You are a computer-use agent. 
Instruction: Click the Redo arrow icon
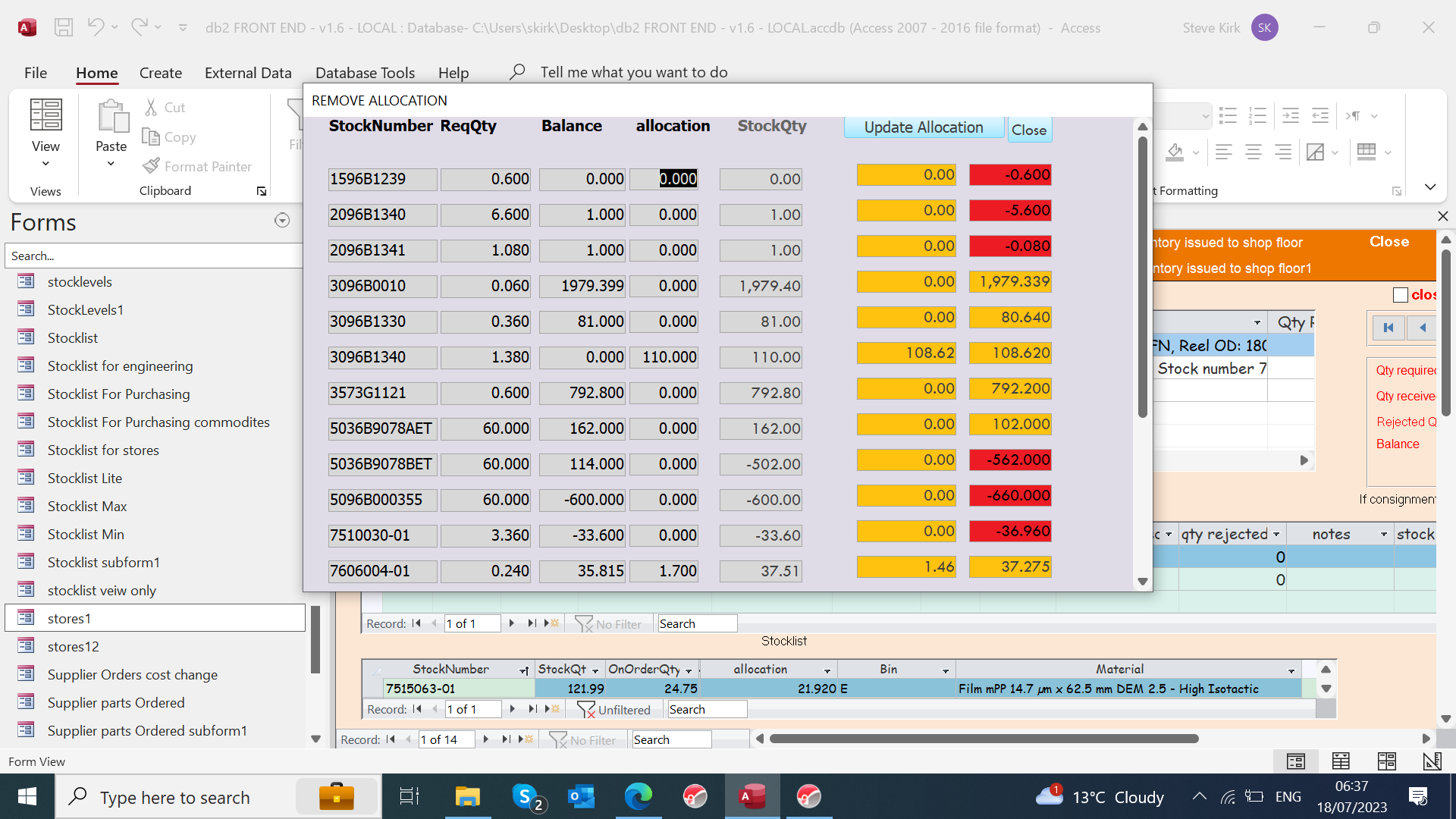pos(139,27)
